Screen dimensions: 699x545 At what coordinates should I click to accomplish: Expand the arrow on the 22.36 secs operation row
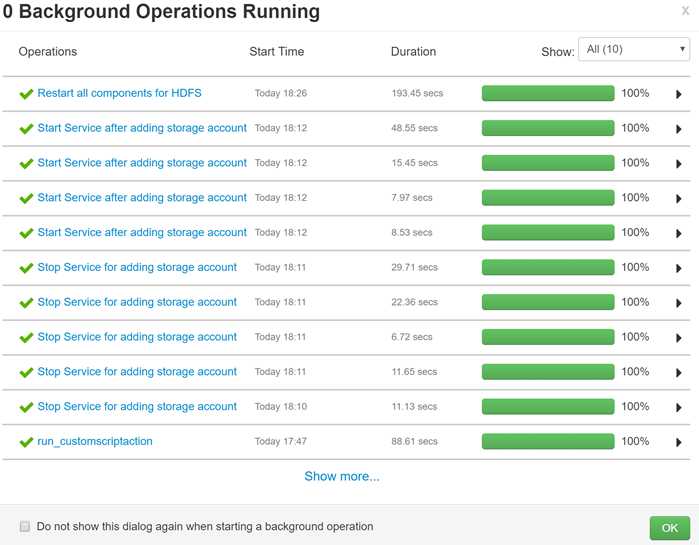[x=678, y=303]
